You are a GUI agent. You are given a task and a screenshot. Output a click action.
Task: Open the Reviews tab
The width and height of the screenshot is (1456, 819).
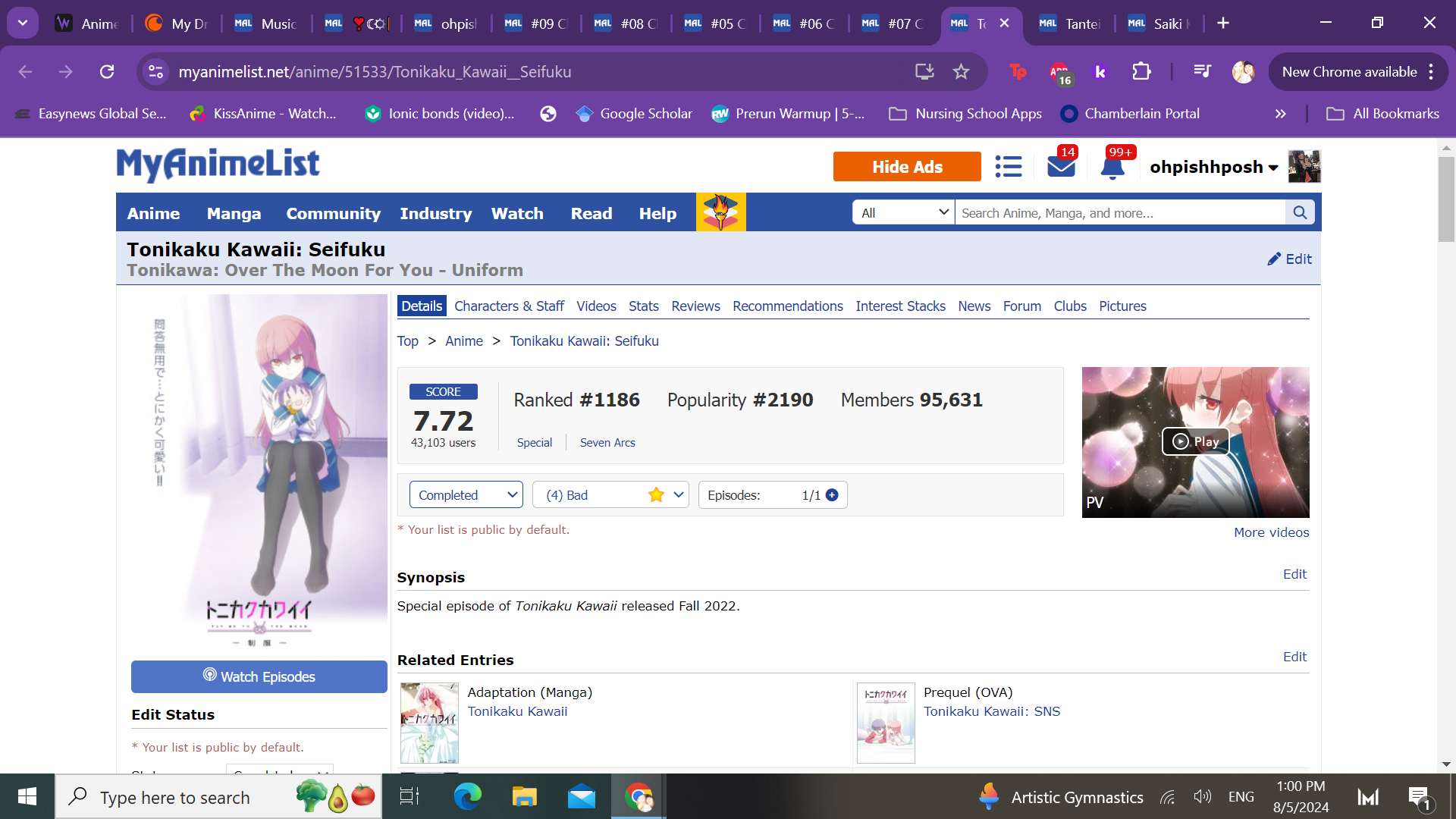tap(695, 306)
